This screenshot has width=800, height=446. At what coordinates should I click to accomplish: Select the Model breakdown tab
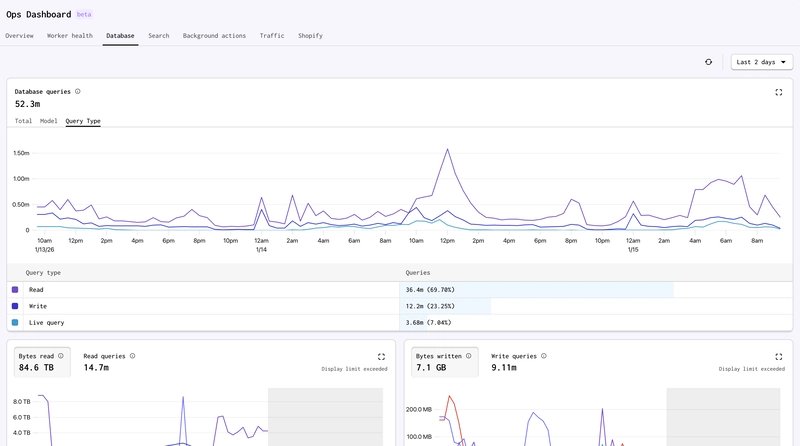(x=49, y=121)
